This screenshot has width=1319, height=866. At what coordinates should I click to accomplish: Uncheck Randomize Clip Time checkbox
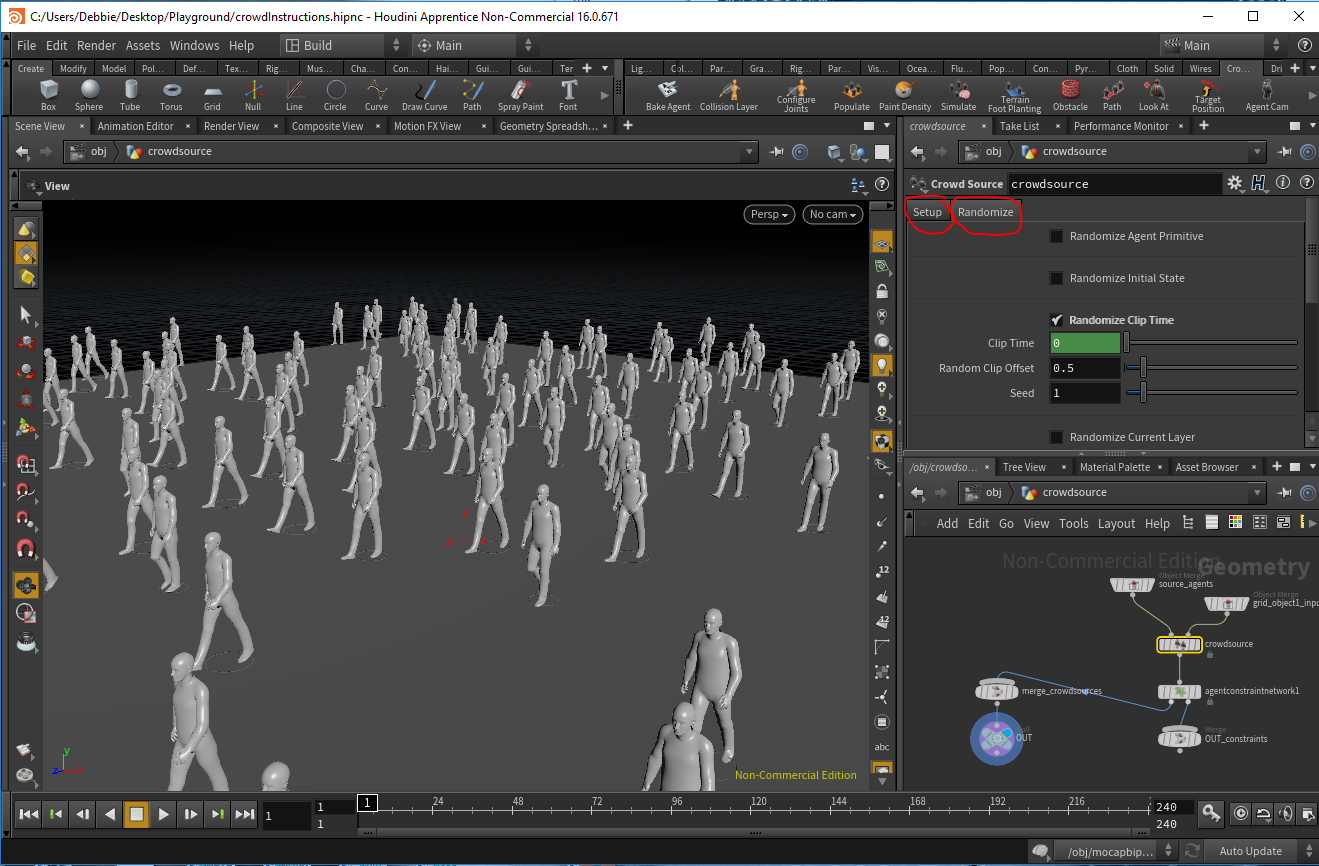pos(1056,320)
